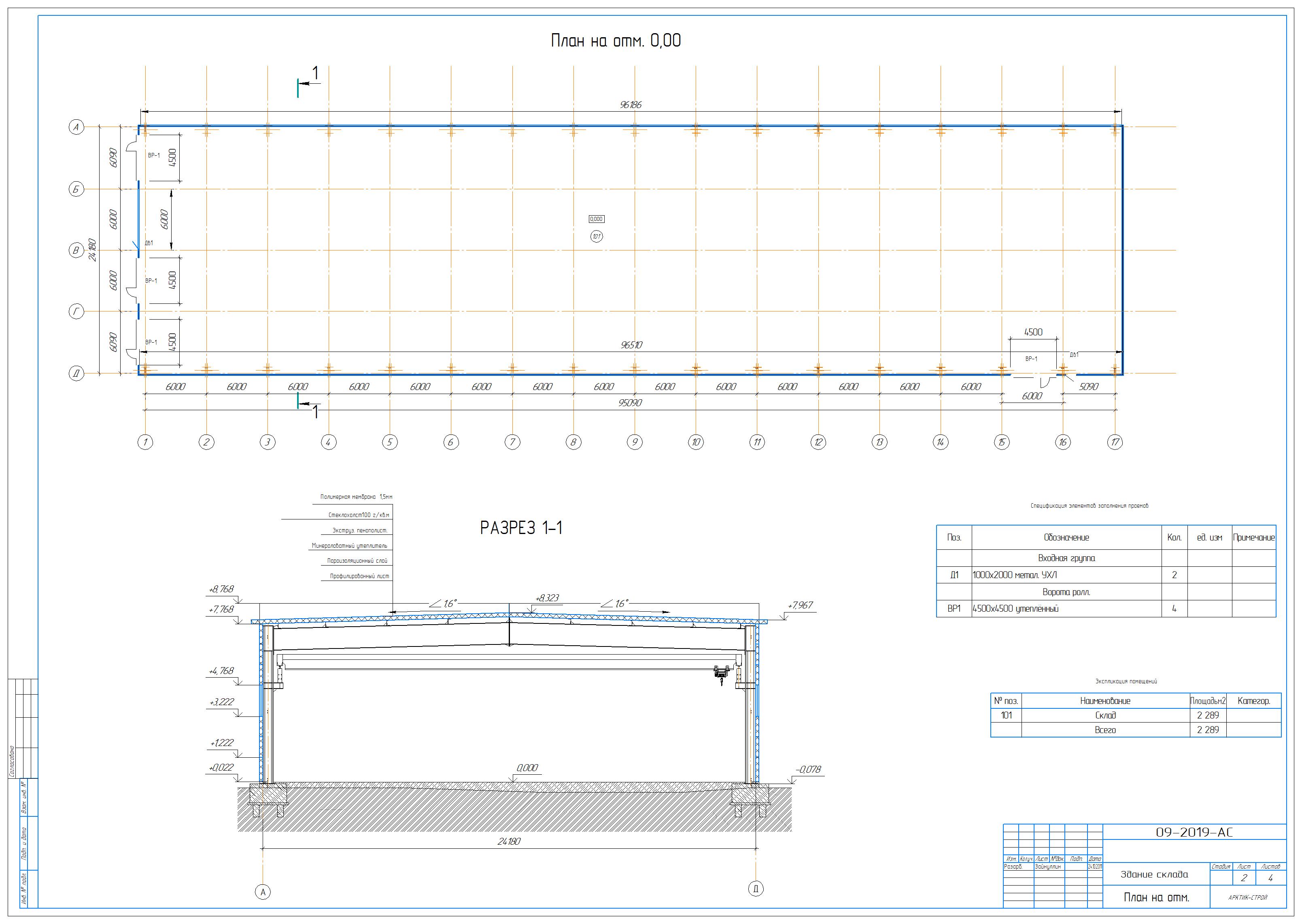
Task: Click the boxed 0,000 elevation tag in the plan
Action: click(x=597, y=219)
